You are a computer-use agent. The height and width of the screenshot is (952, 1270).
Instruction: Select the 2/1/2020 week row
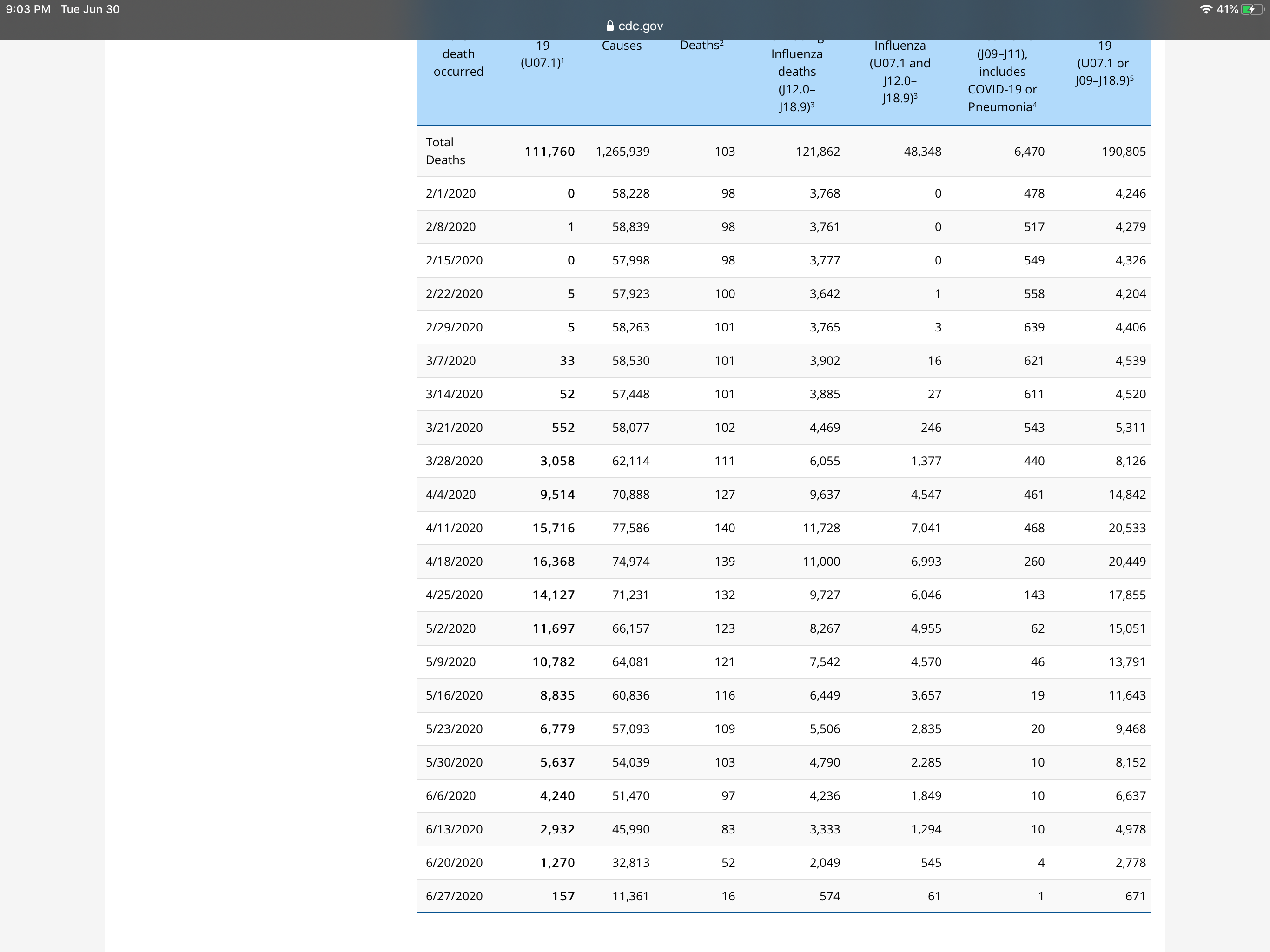(783, 193)
